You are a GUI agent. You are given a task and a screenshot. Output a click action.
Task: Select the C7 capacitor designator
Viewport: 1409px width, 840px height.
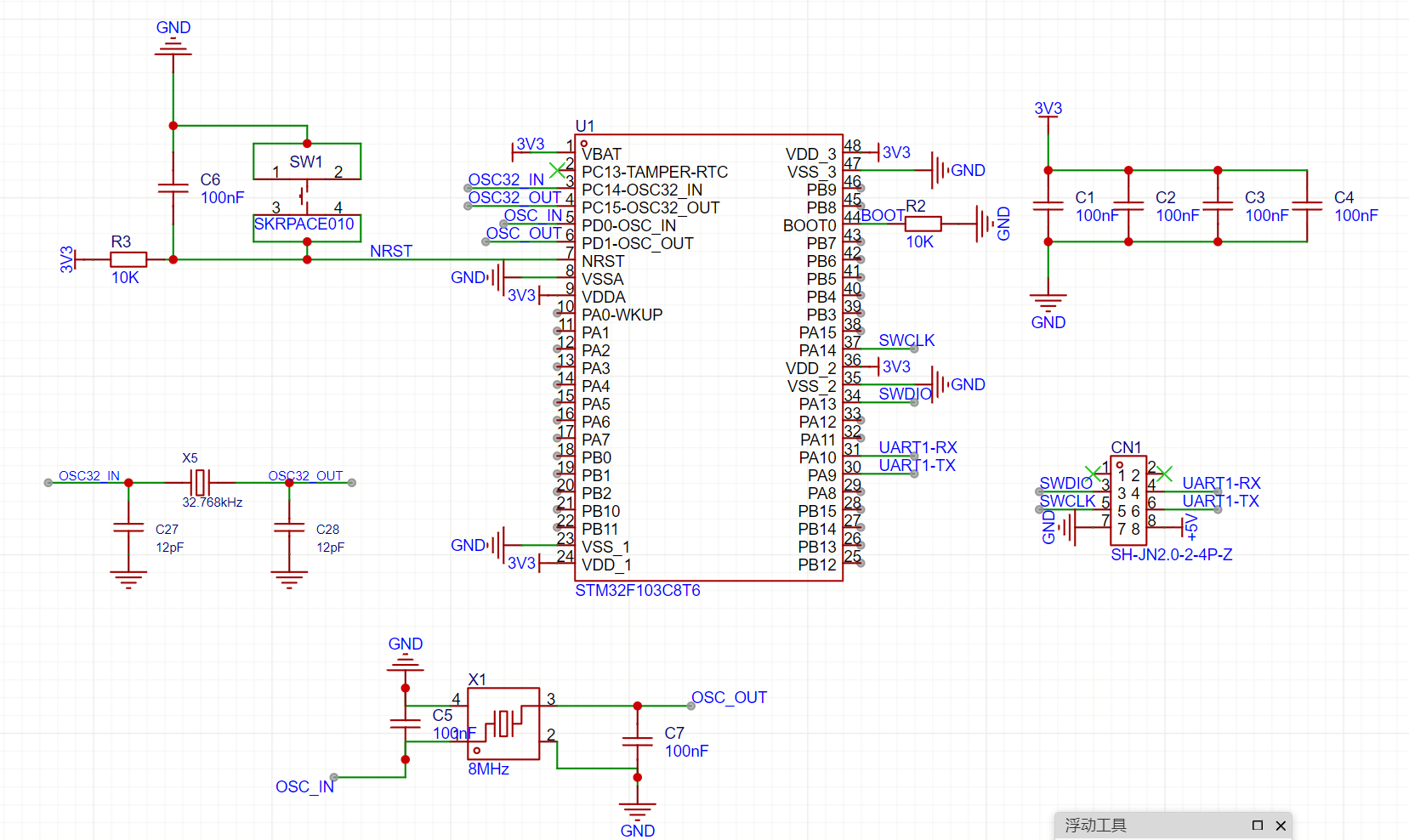point(674,733)
